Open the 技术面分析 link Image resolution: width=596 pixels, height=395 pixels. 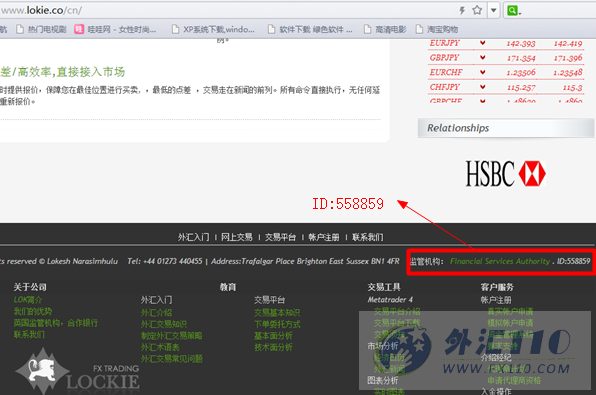point(273,347)
